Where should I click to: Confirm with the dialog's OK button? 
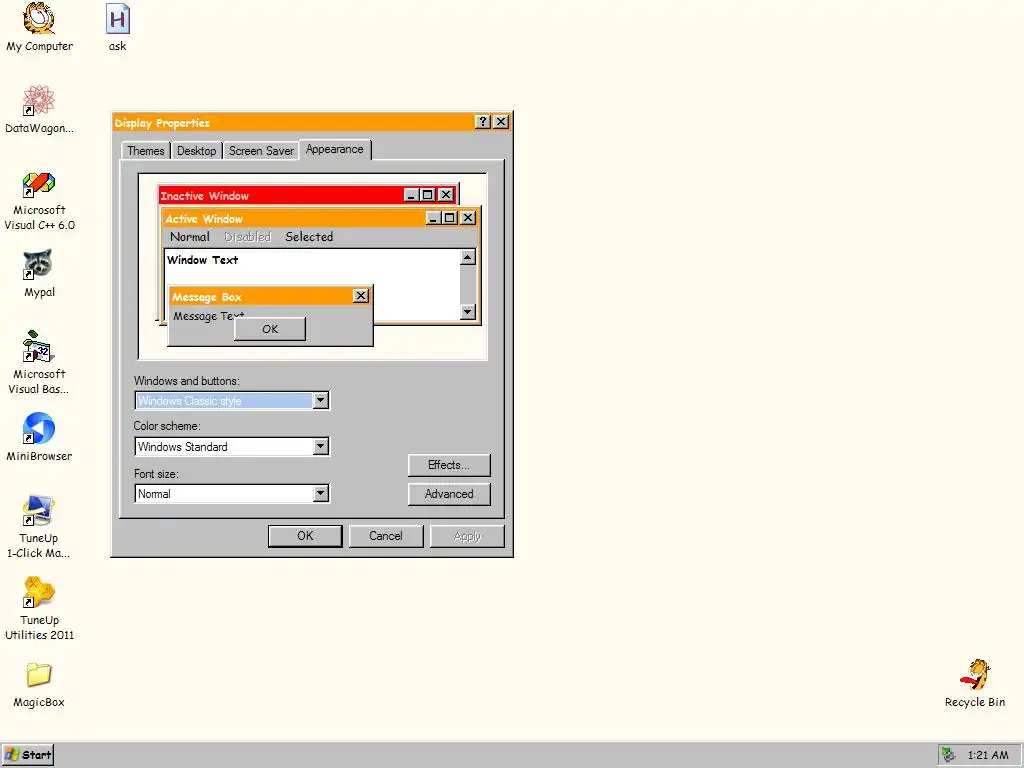pos(305,536)
